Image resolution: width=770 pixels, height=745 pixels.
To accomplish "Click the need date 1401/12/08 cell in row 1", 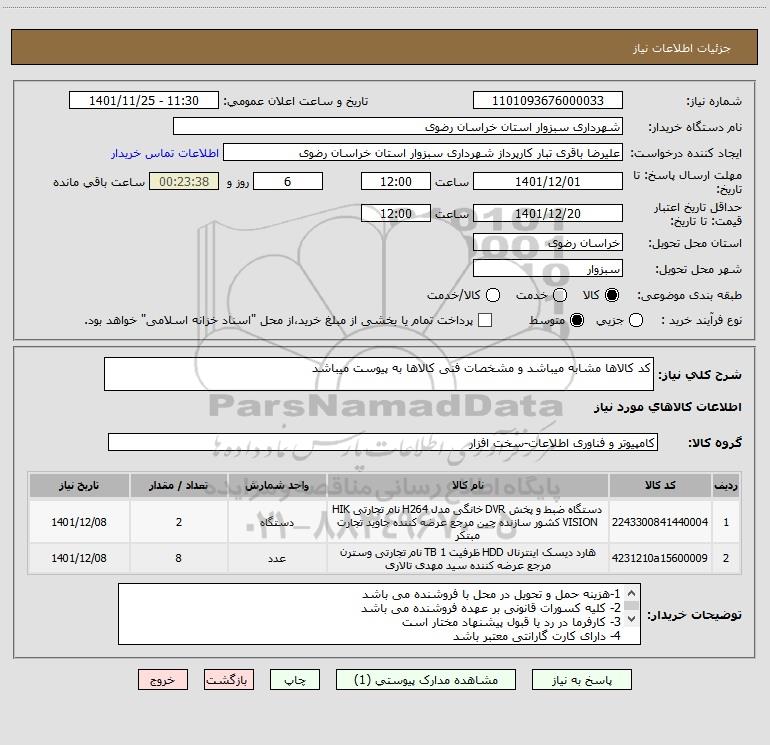I will pyautogui.click(x=79, y=522).
